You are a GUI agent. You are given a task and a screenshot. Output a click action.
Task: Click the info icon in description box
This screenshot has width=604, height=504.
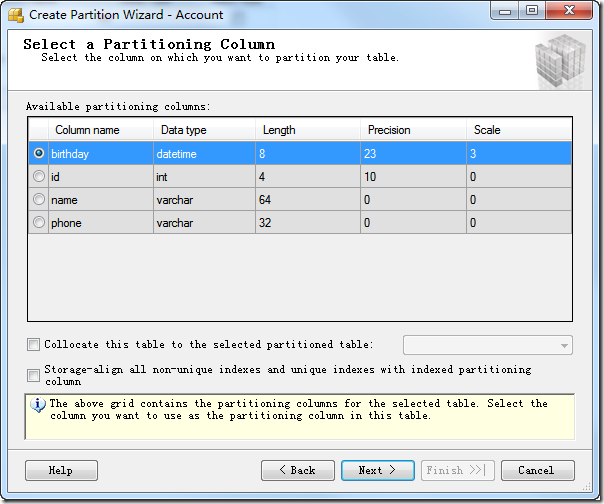click(39, 406)
